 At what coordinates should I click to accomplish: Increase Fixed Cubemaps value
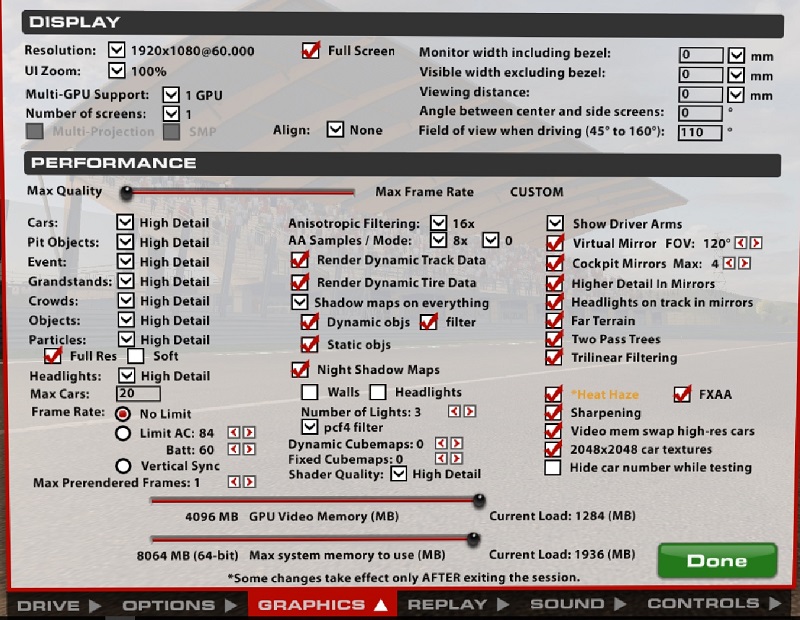click(x=457, y=459)
